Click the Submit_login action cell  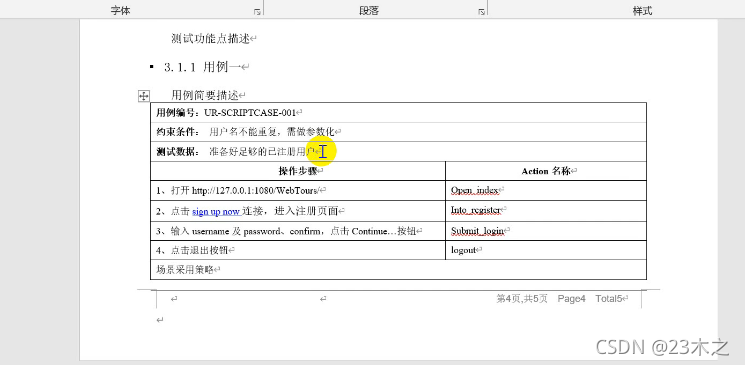coord(546,231)
